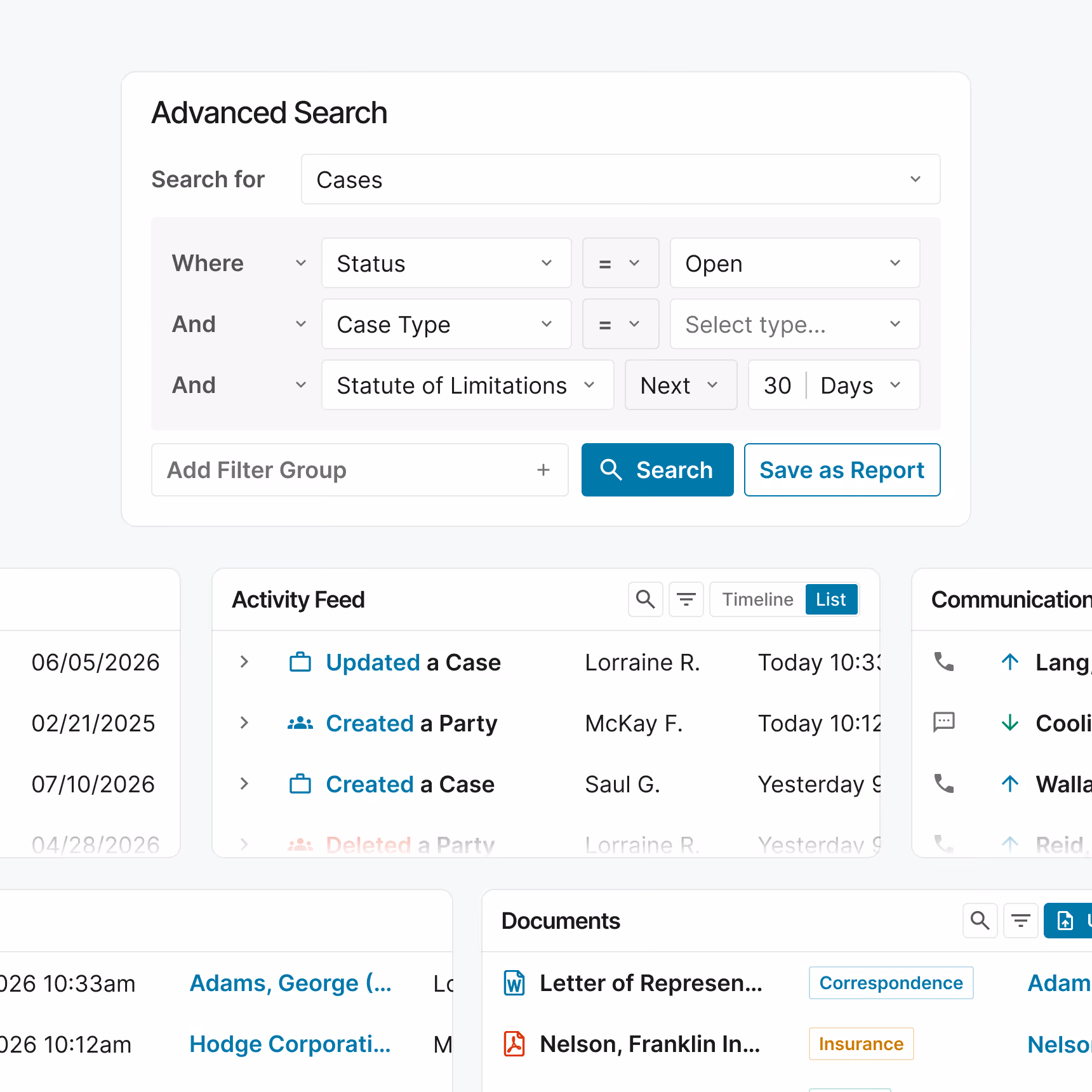The width and height of the screenshot is (1092, 1092).
Task: Open the Hodge Corporati... link
Action: click(x=290, y=1044)
